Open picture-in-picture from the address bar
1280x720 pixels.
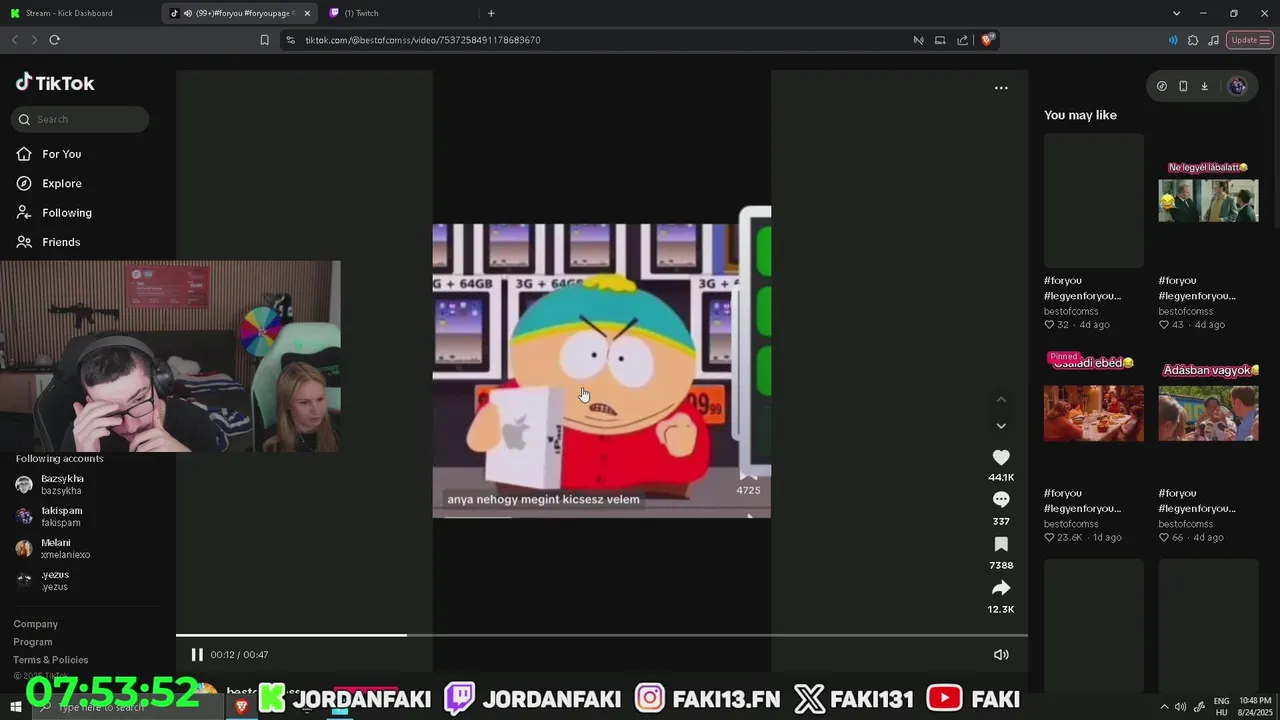pyautogui.click(x=940, y=40)
